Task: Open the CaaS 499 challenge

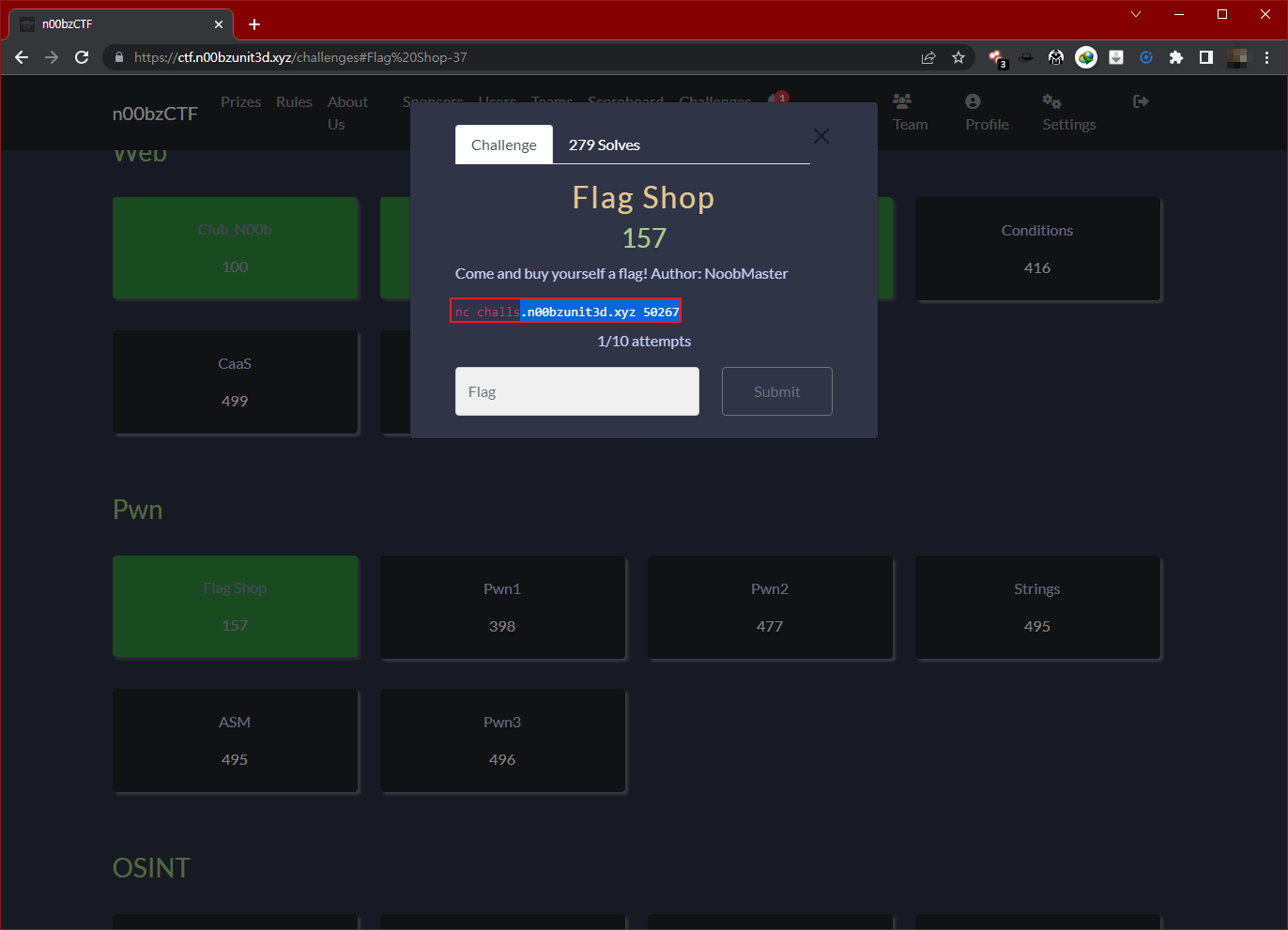Action: click(235, 382)
